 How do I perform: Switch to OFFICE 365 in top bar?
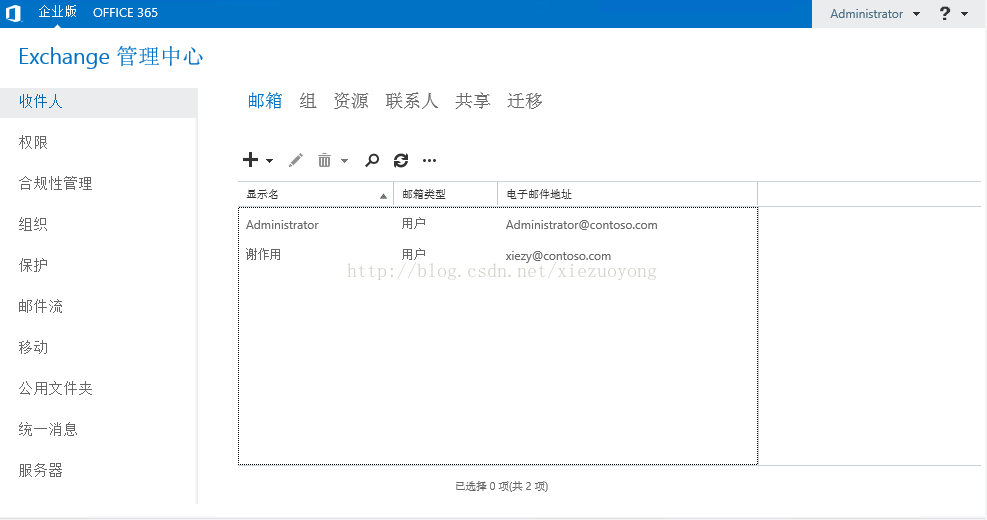click(x=125, y=13)
